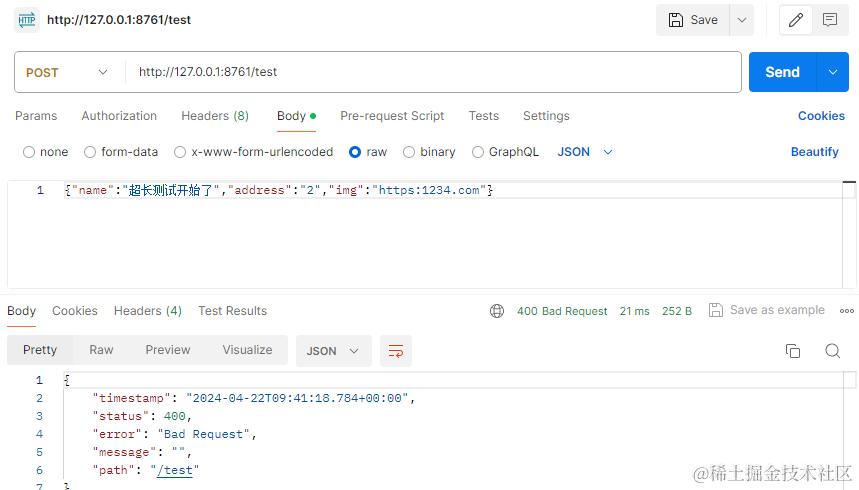Click the Beautify link
This screenshot has width=859, height=490.
coord(815,152)
